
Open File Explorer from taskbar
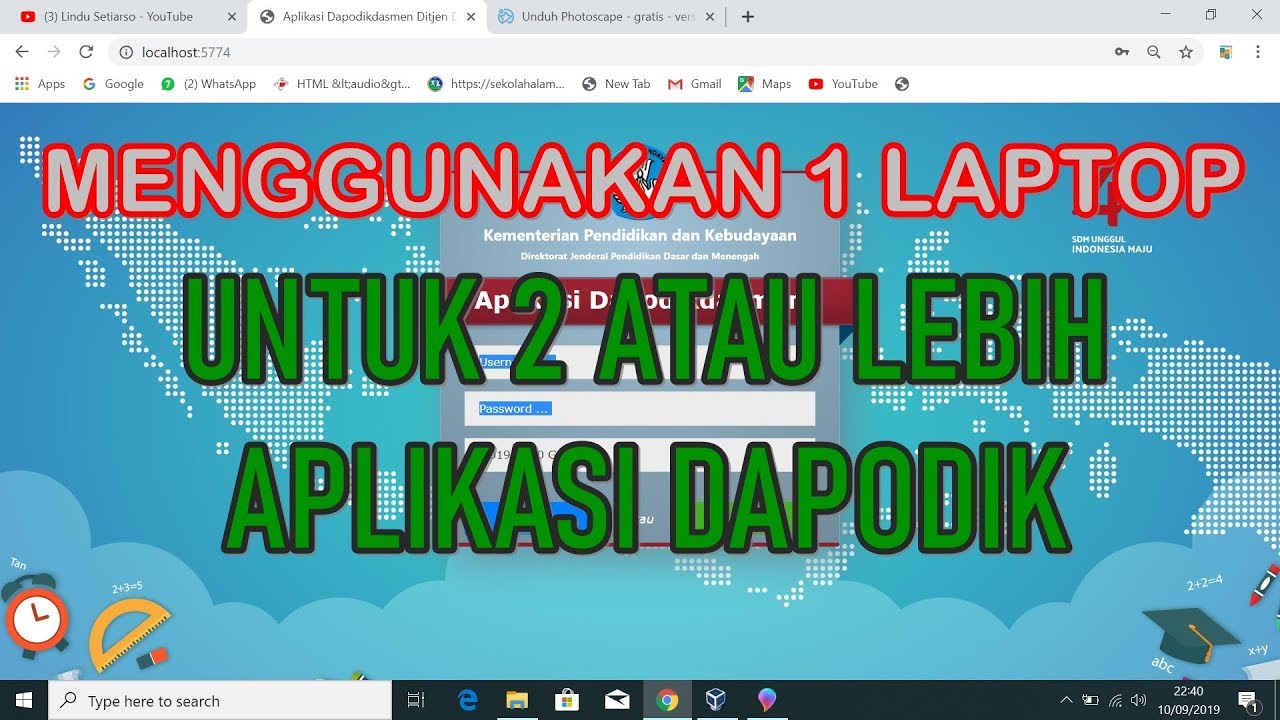point(517,700)
